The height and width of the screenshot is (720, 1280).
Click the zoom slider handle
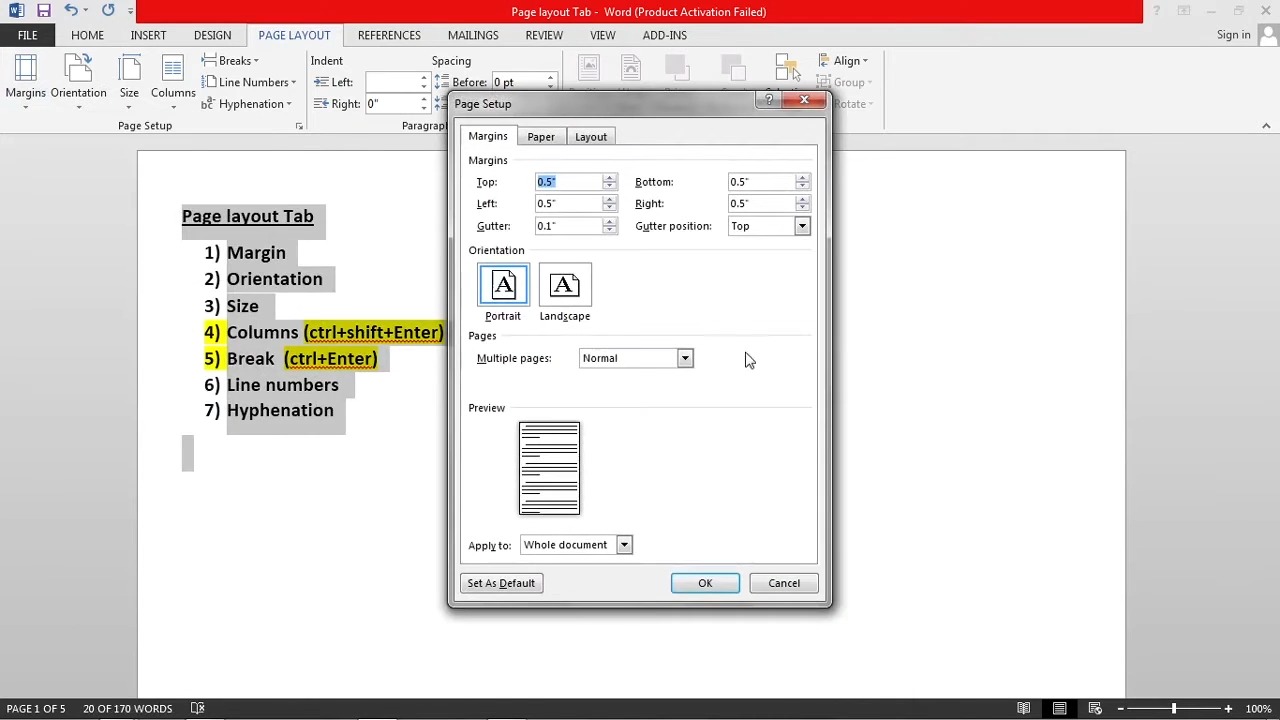pyautogui.click(x=1174, y=709)
